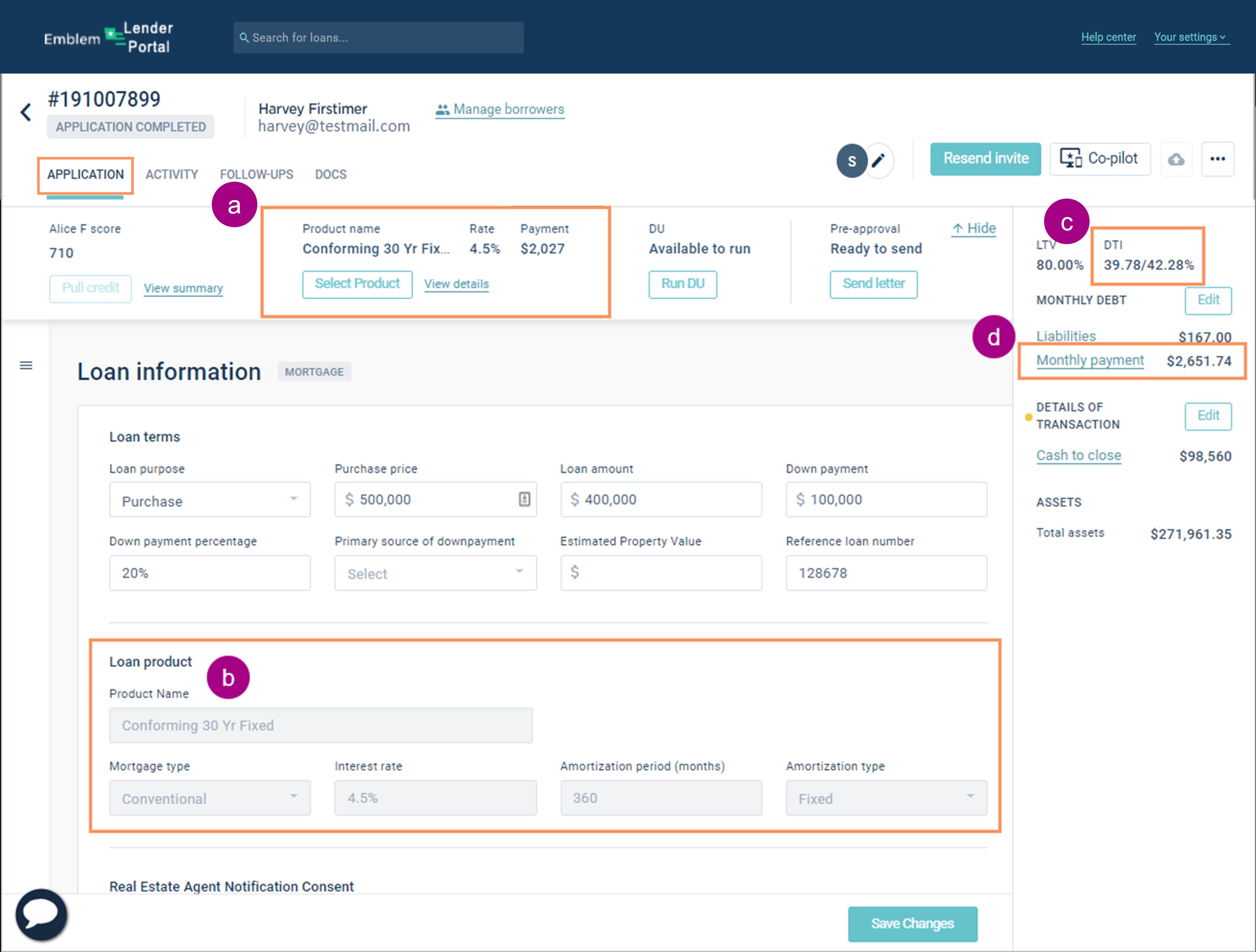Hide the summary header panel
1256x952 pixels.
pos(974,228)
